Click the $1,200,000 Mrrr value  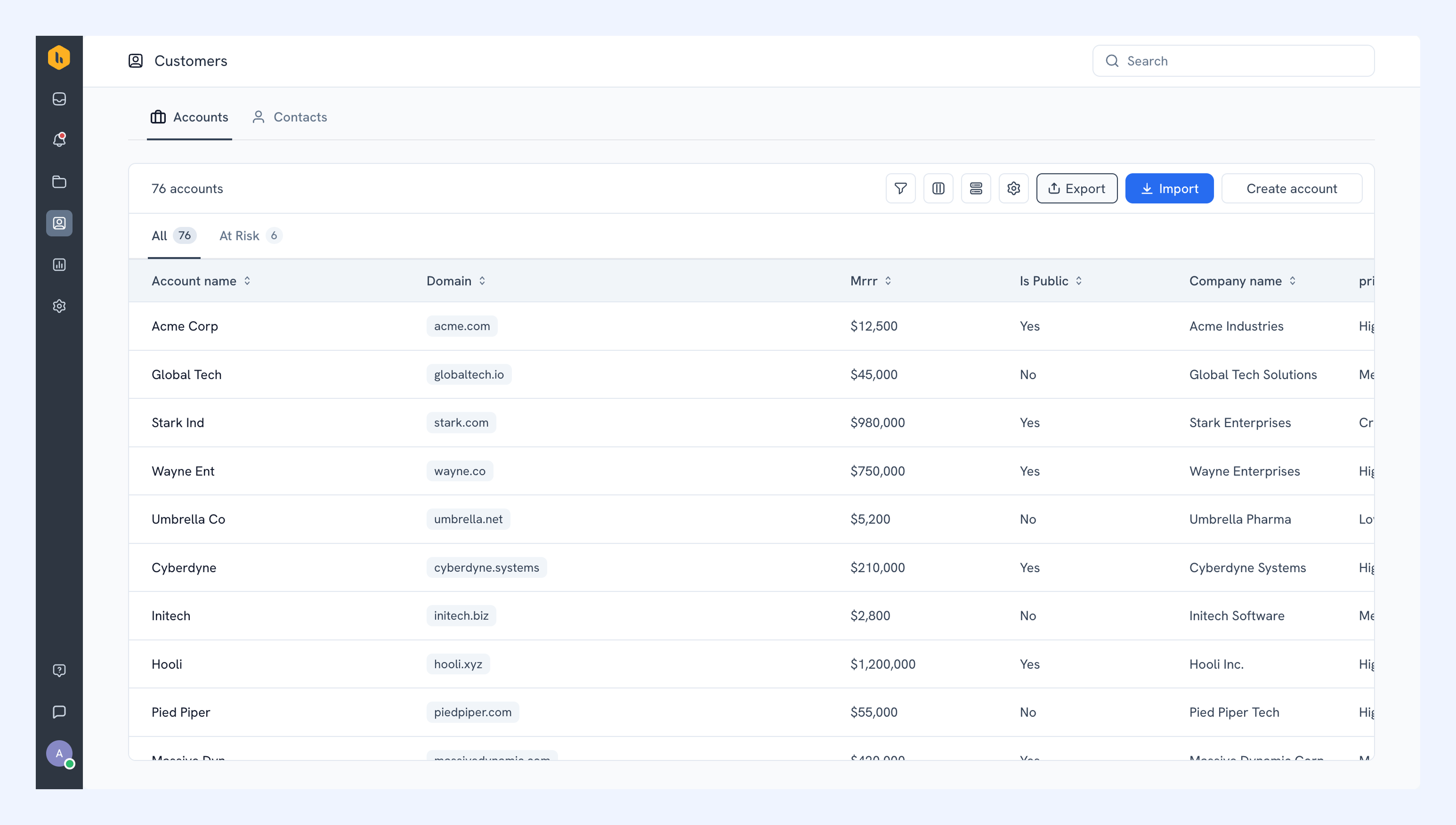point(882,664)
